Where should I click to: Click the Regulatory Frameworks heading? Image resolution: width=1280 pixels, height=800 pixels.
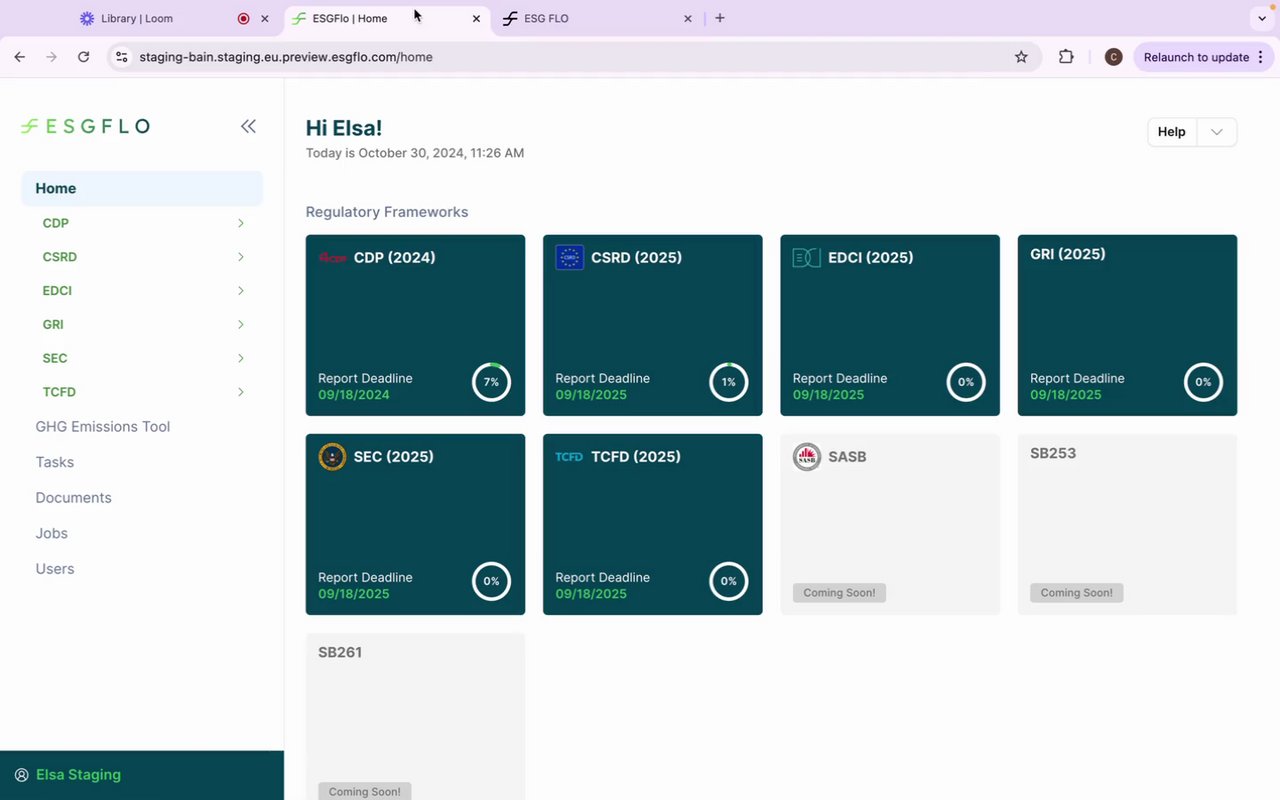click(387, 212)
